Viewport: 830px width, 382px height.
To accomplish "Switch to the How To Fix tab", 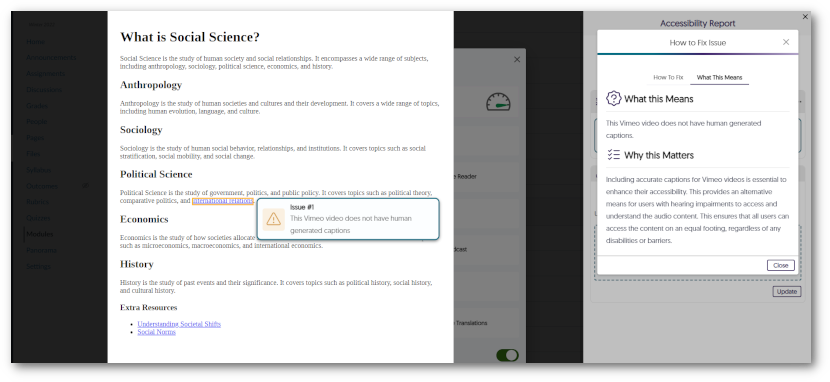I will pos(668,77).
